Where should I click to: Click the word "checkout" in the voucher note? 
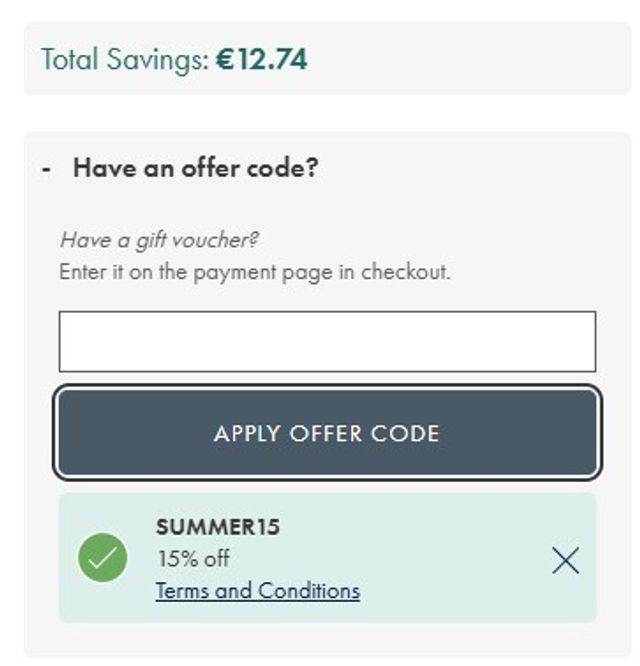tap(405, 271)
